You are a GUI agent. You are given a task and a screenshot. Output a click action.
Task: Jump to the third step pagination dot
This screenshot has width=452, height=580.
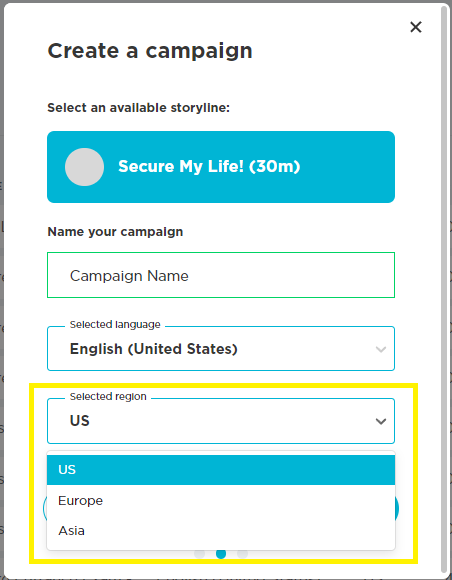pyautogui.click(x=242, y=554)
